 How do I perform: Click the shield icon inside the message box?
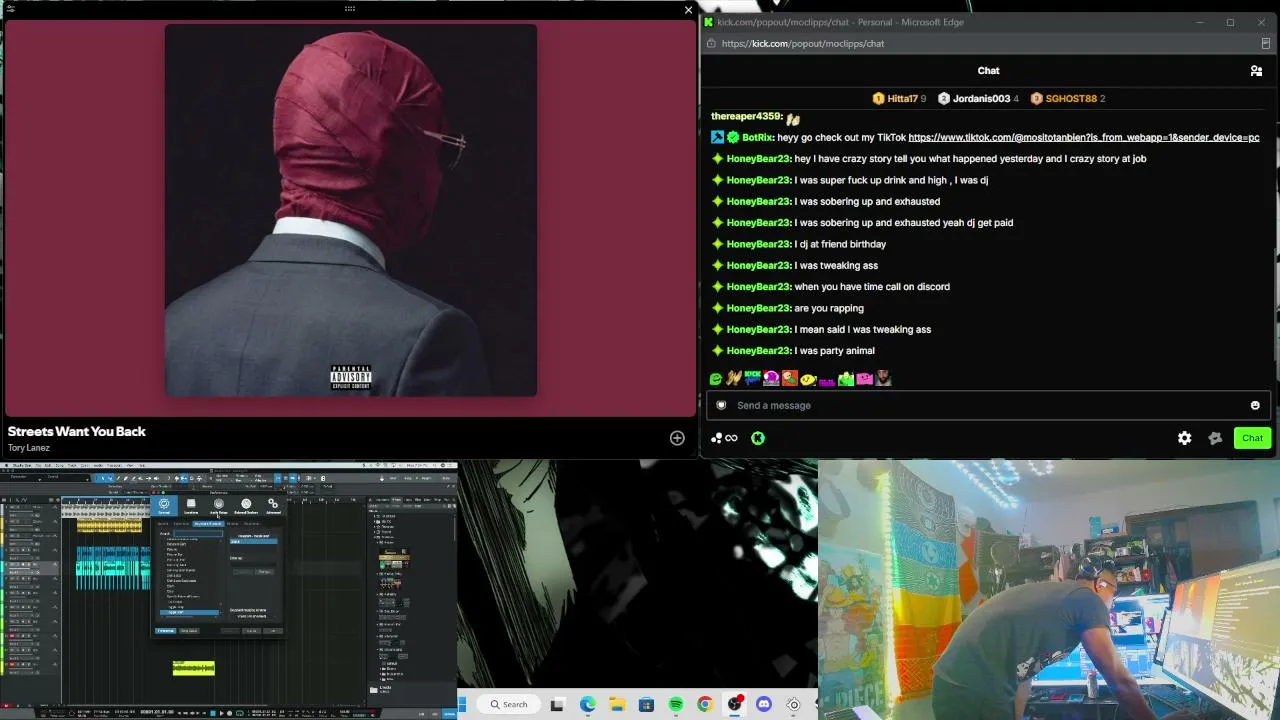point(721,405)
